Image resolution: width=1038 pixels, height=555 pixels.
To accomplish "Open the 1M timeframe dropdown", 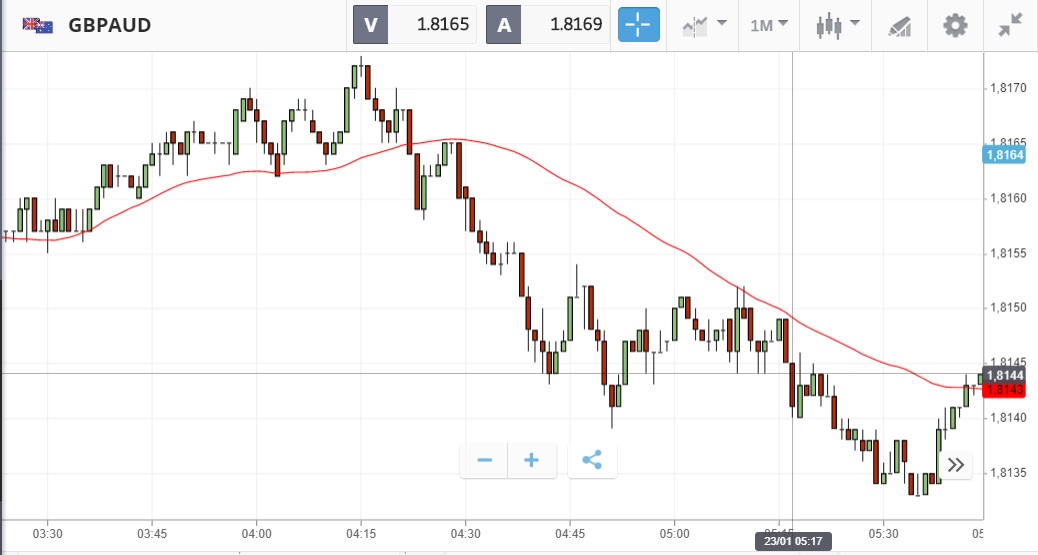I will 768,25.
